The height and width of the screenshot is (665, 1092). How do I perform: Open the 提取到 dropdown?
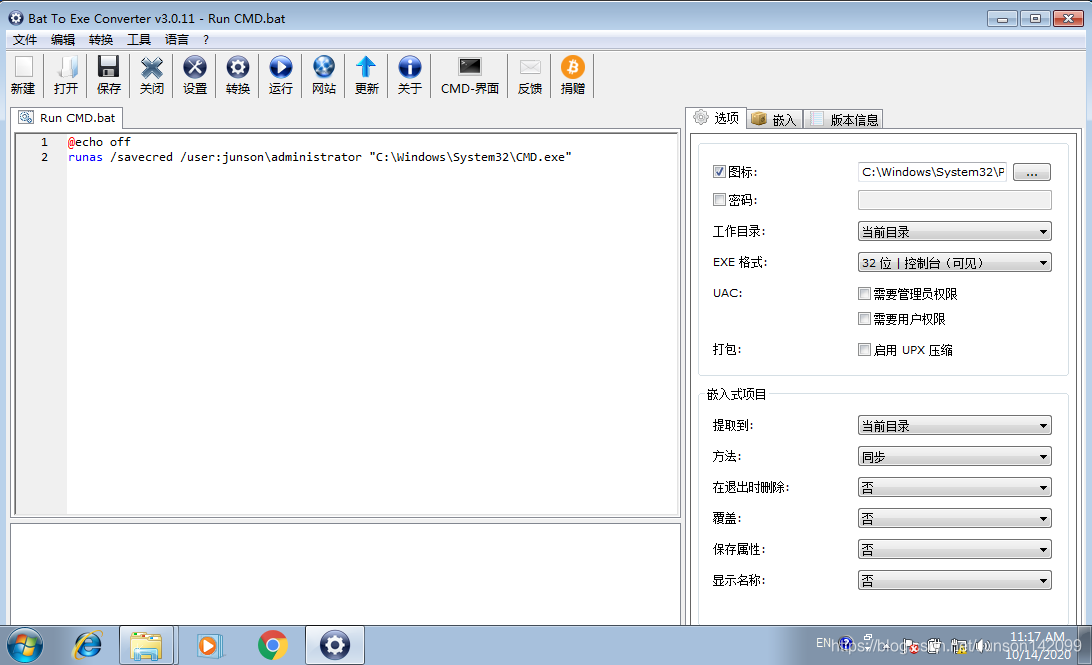(x=954, y=425)
